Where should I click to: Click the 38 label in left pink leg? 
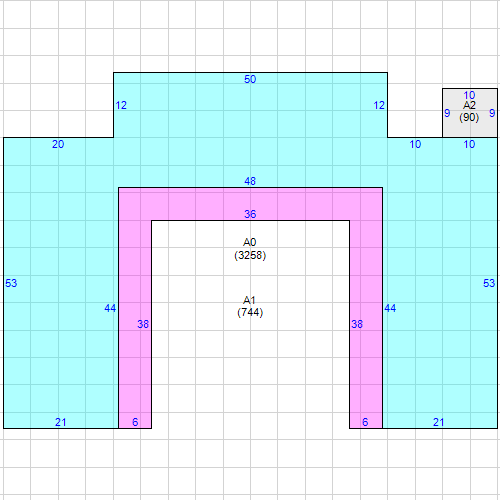click(143, 324)
